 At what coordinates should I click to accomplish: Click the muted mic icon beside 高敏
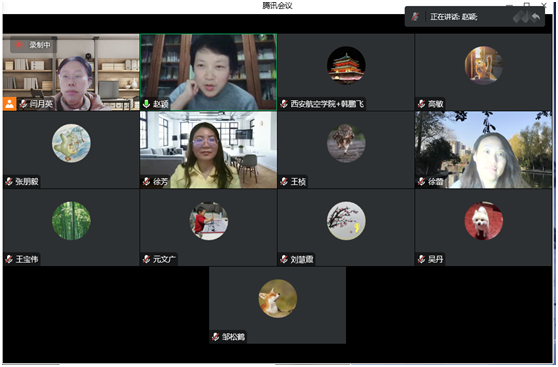(421, 104)
